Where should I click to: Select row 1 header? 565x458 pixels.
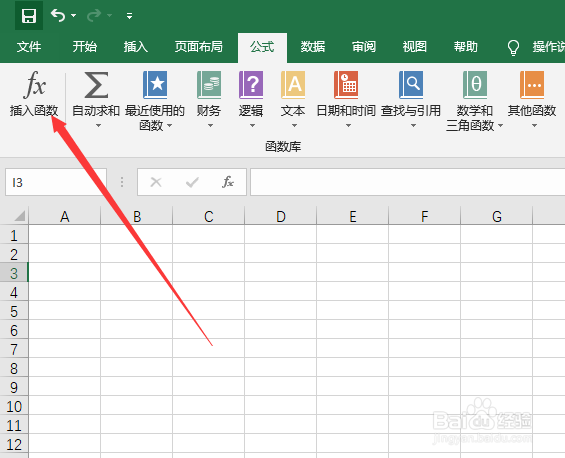pos(14,235)
